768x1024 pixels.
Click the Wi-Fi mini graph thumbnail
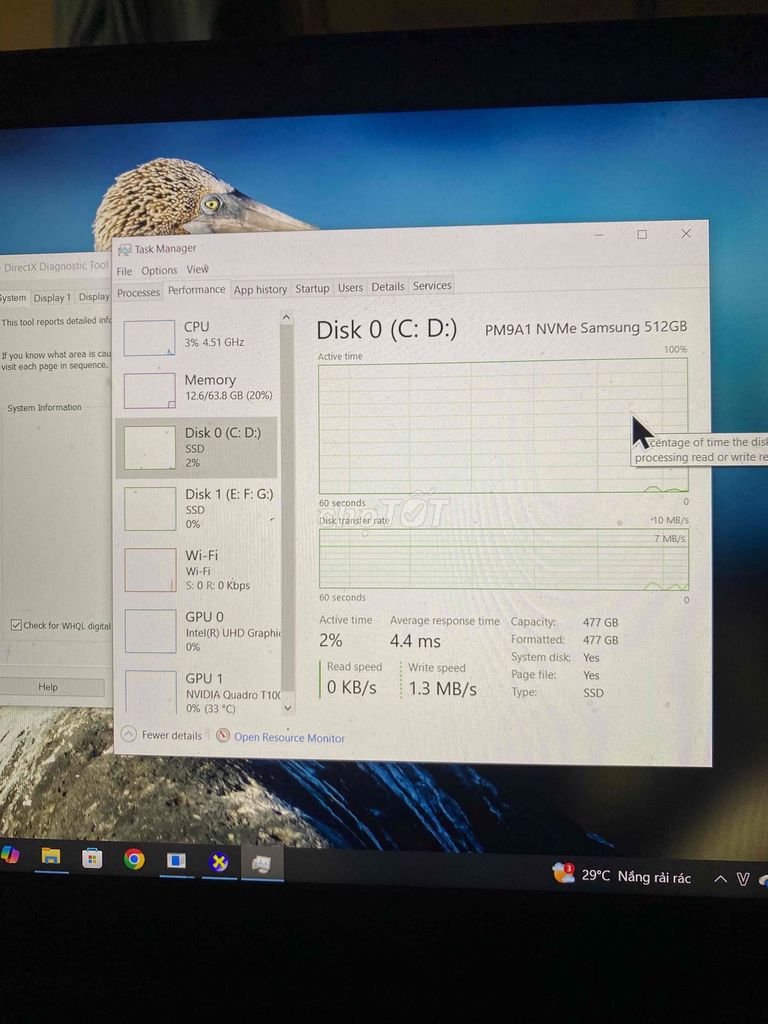[150, 570]
